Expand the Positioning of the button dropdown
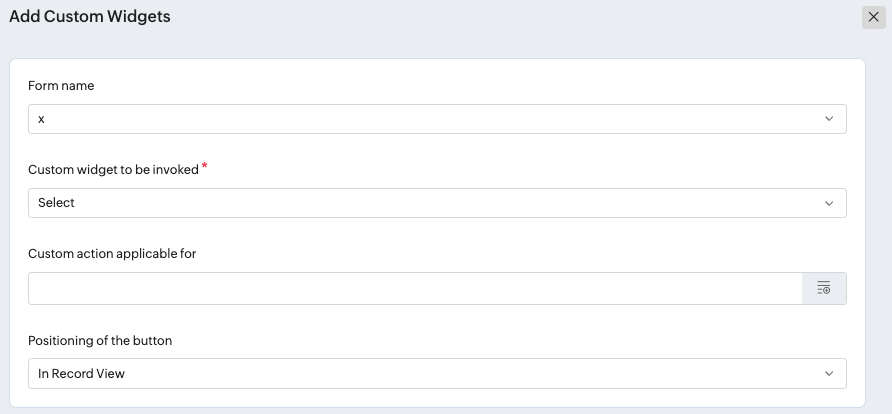This screenshot has height=414, width=892. point(437,374)
